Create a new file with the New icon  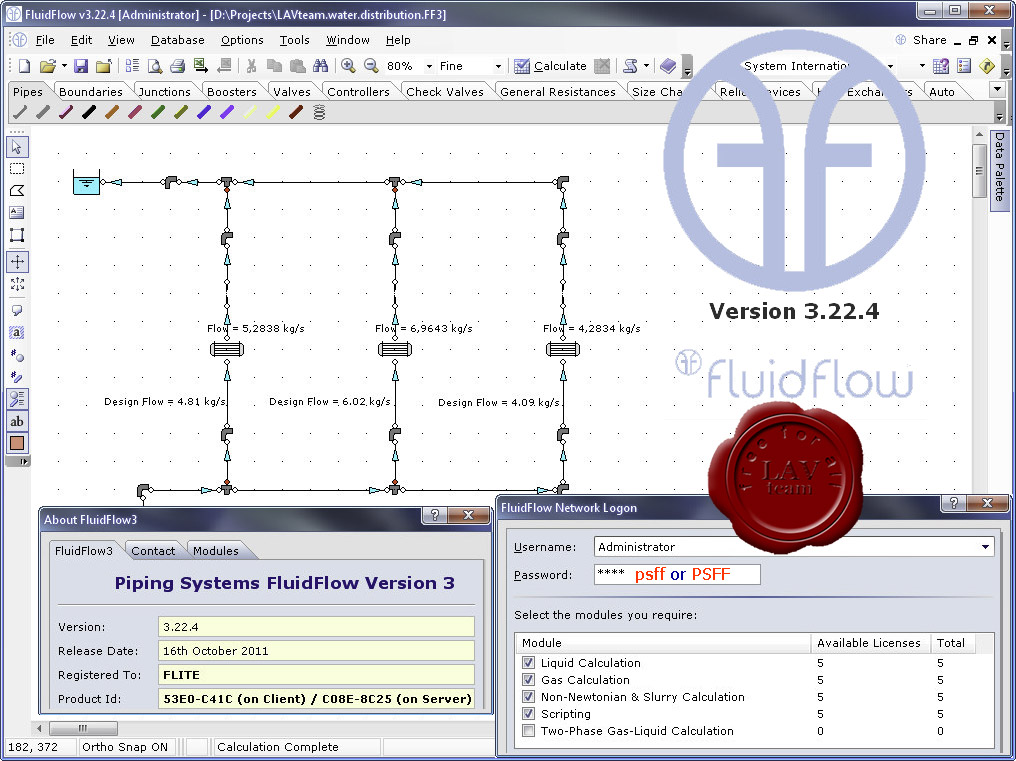[x=24, y=66]
